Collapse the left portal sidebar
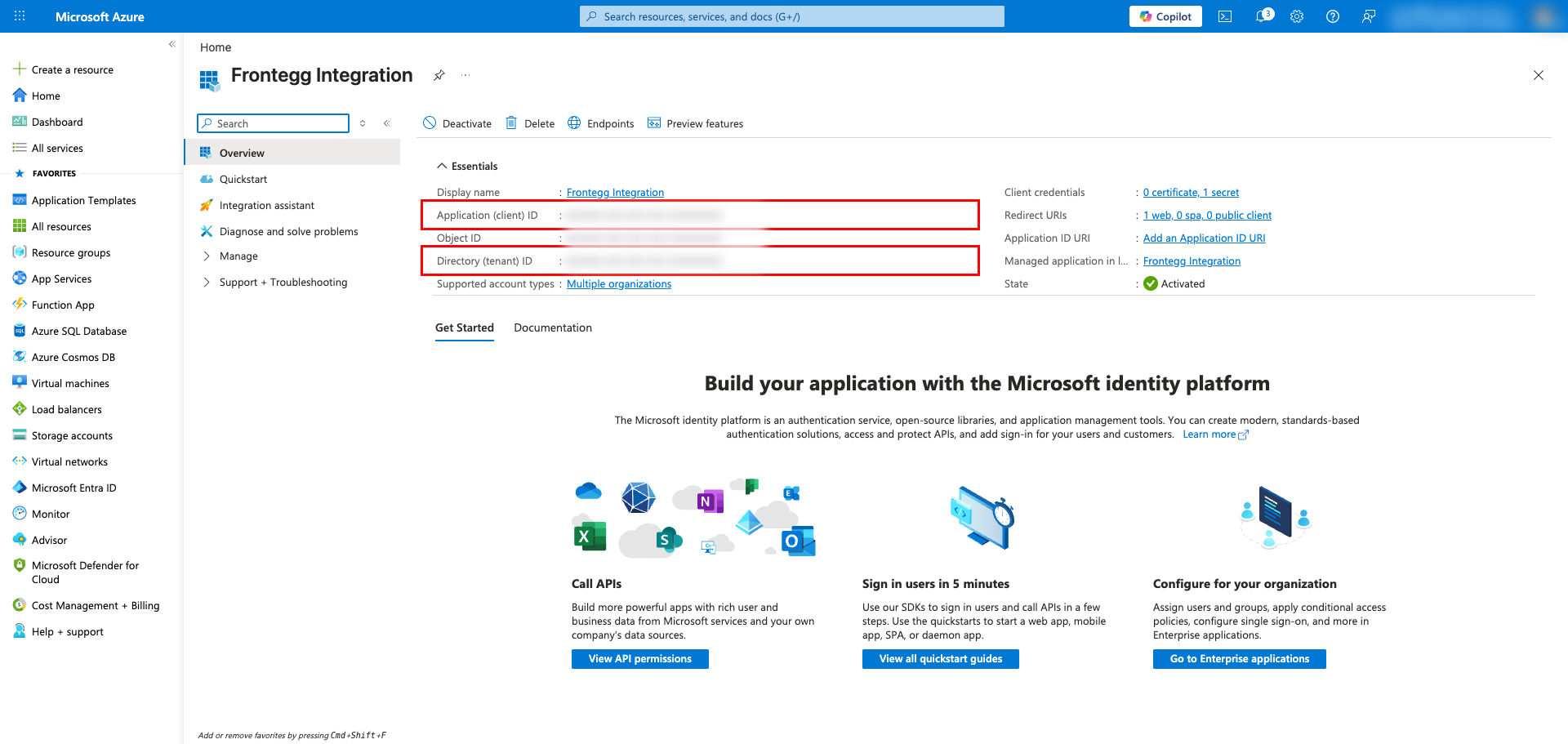The image size is (1568, 744). click(171, 44)
